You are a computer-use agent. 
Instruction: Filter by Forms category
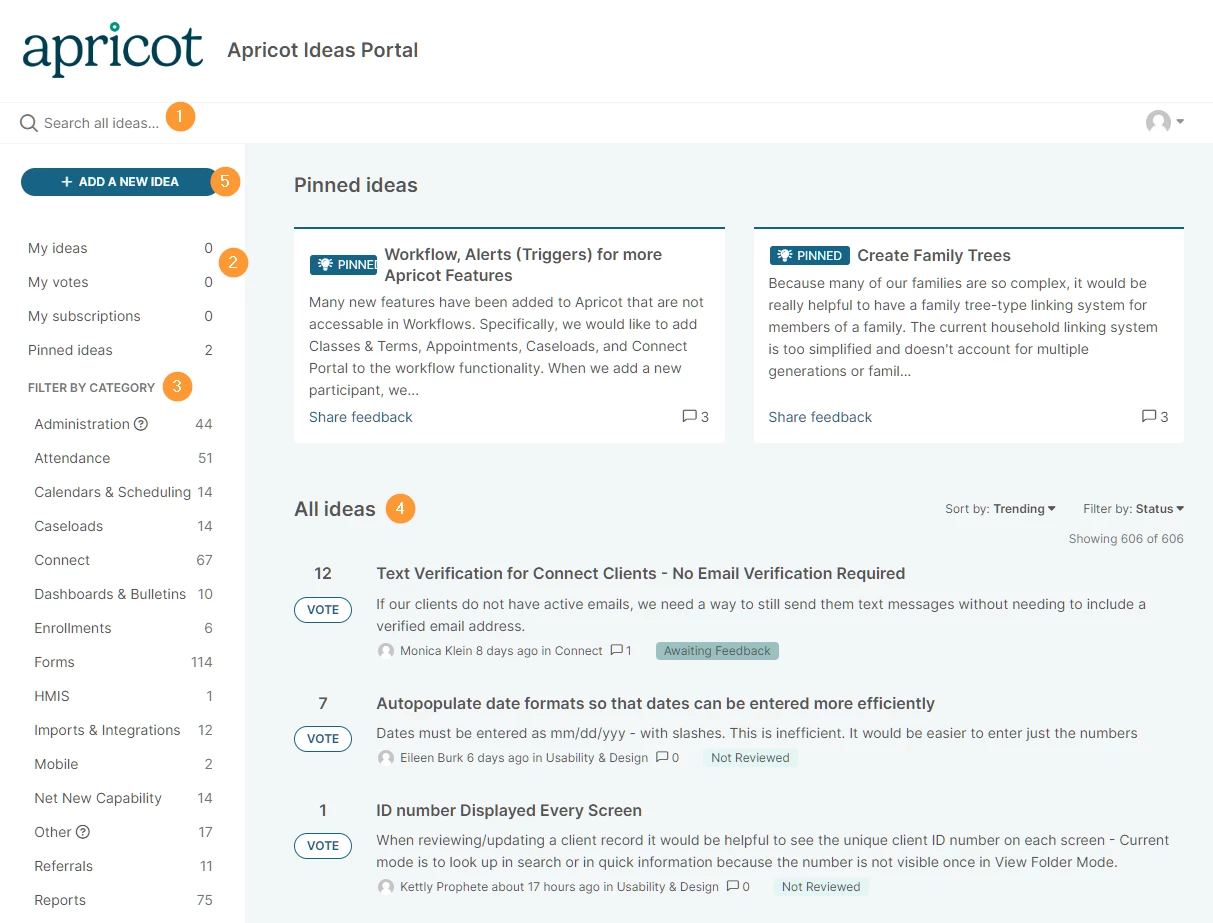123,662
